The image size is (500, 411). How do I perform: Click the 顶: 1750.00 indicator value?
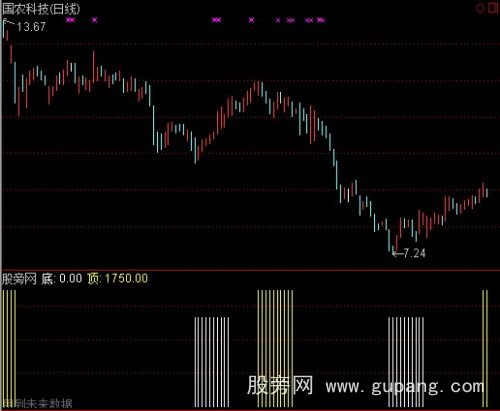(x=118, y=278)
